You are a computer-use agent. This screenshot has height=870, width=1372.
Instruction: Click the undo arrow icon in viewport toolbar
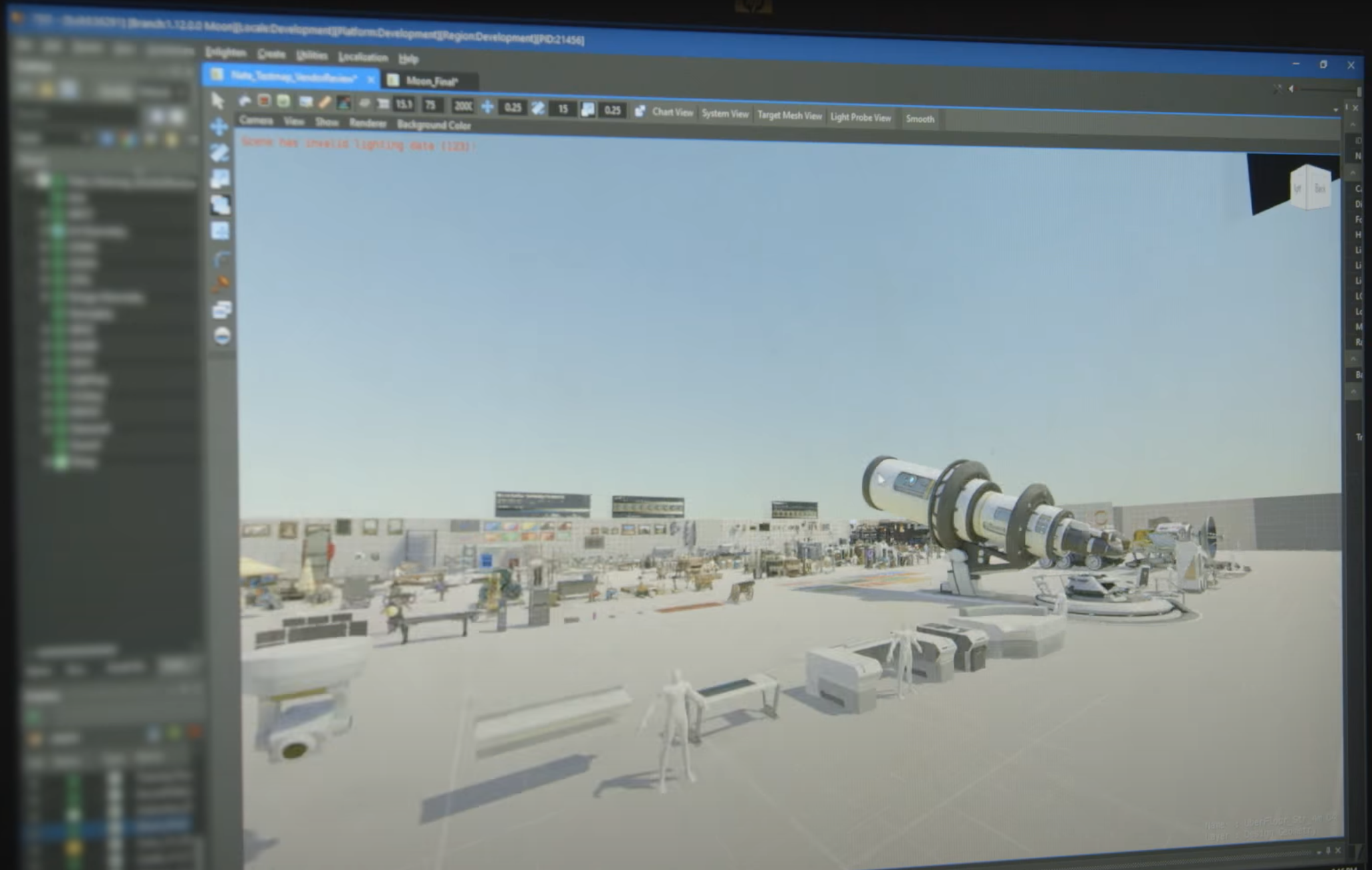click(x=245, y=100)
